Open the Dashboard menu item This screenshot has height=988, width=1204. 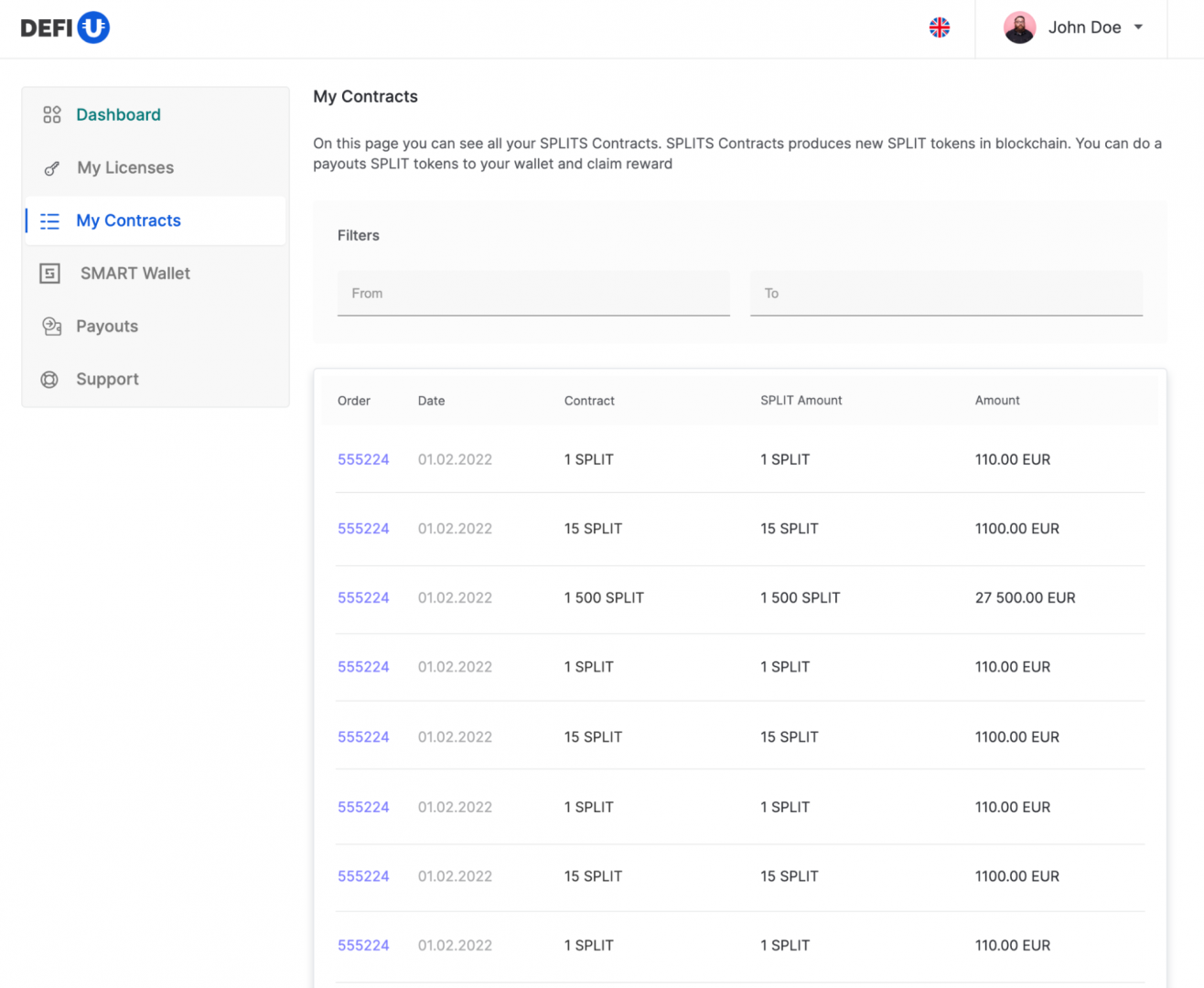(x=118, y=114)
